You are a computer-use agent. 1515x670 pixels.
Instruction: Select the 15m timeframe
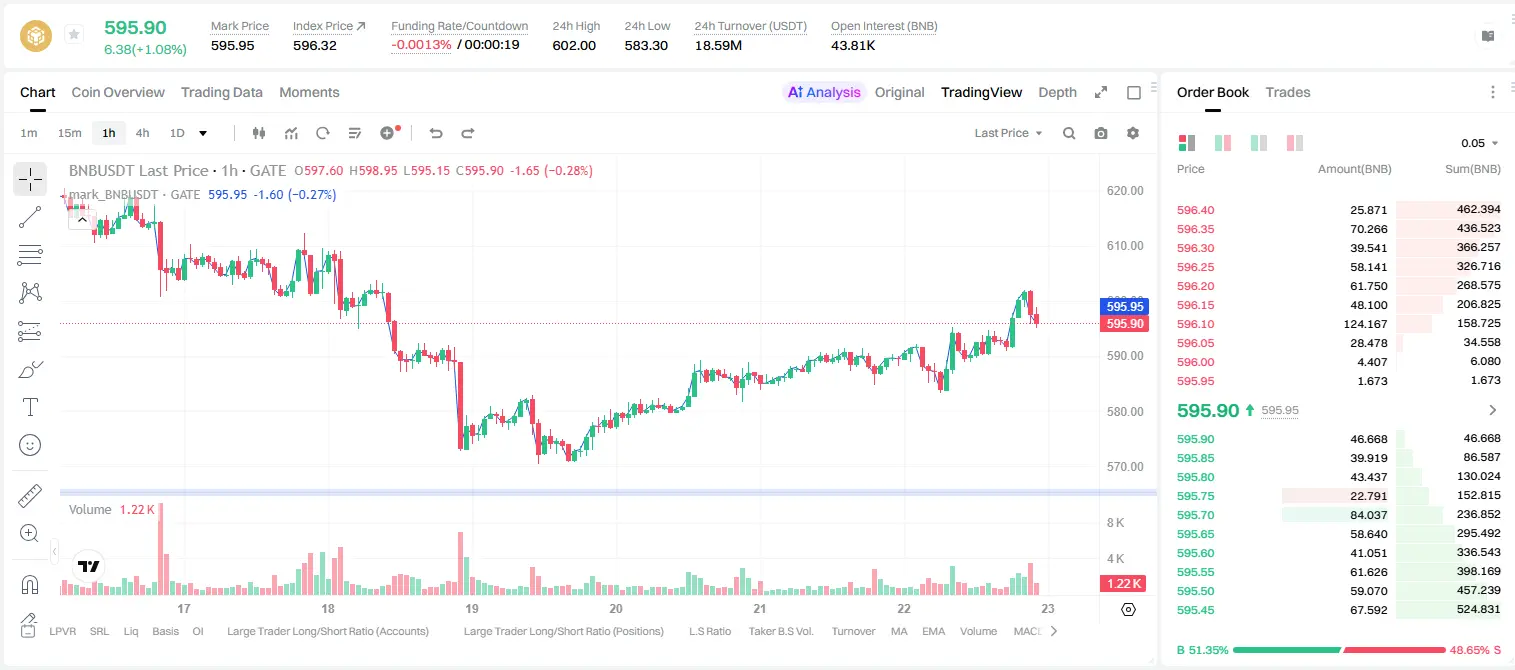point(69,133)
